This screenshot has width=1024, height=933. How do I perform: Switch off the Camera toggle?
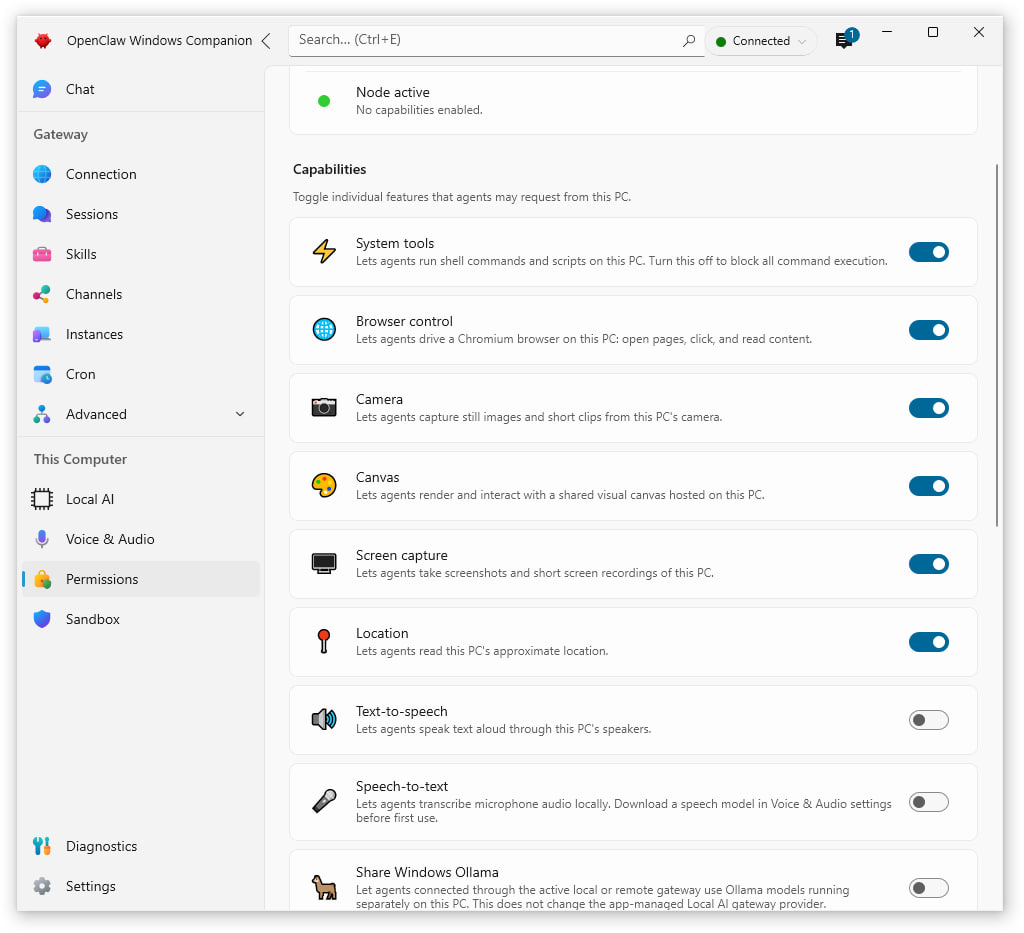click(x=929, y=408)
